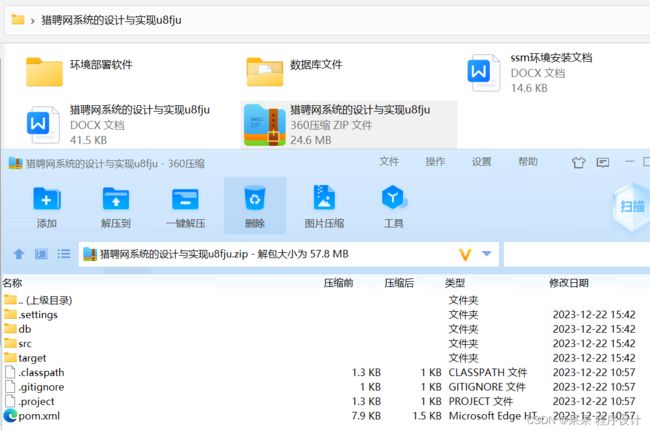The height and width of the screenshot is (431, 650).
Task: Click the 360压缩 title bar app icon
Action: tap(15, 163)
